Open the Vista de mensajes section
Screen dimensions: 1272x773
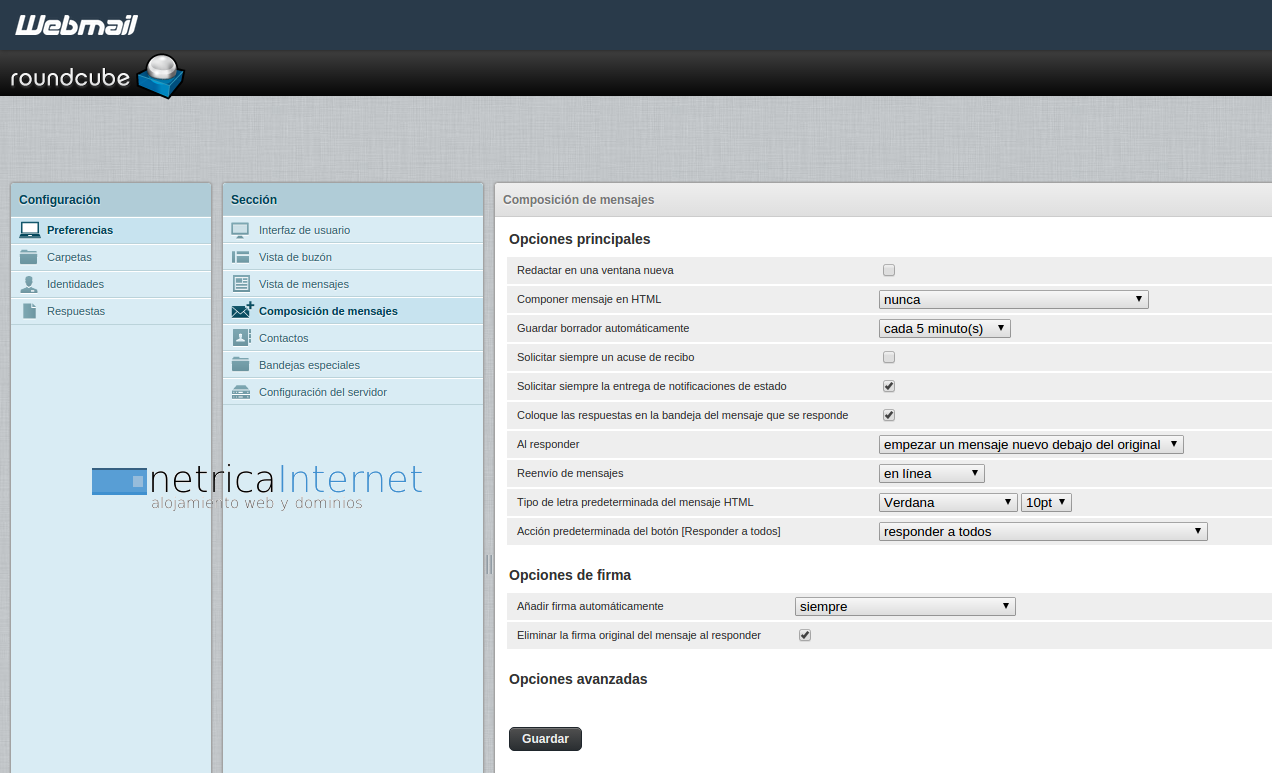[303, 284]
